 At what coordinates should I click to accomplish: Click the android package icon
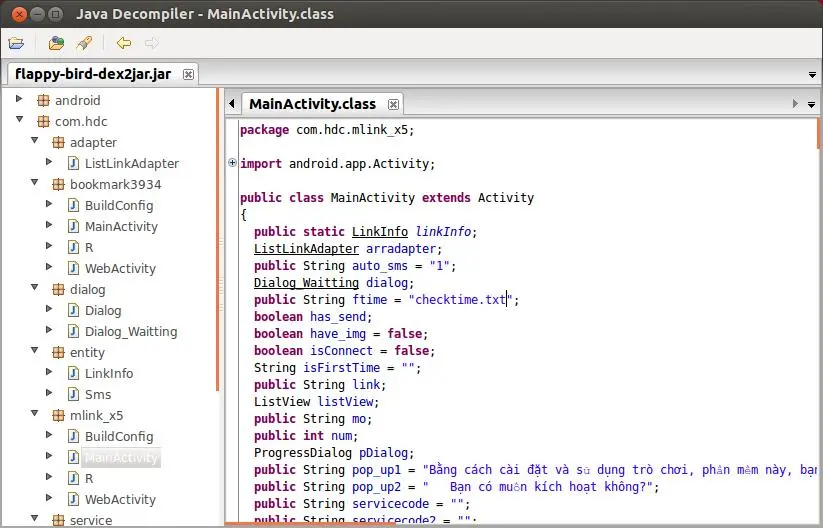[x=44, y=100]
